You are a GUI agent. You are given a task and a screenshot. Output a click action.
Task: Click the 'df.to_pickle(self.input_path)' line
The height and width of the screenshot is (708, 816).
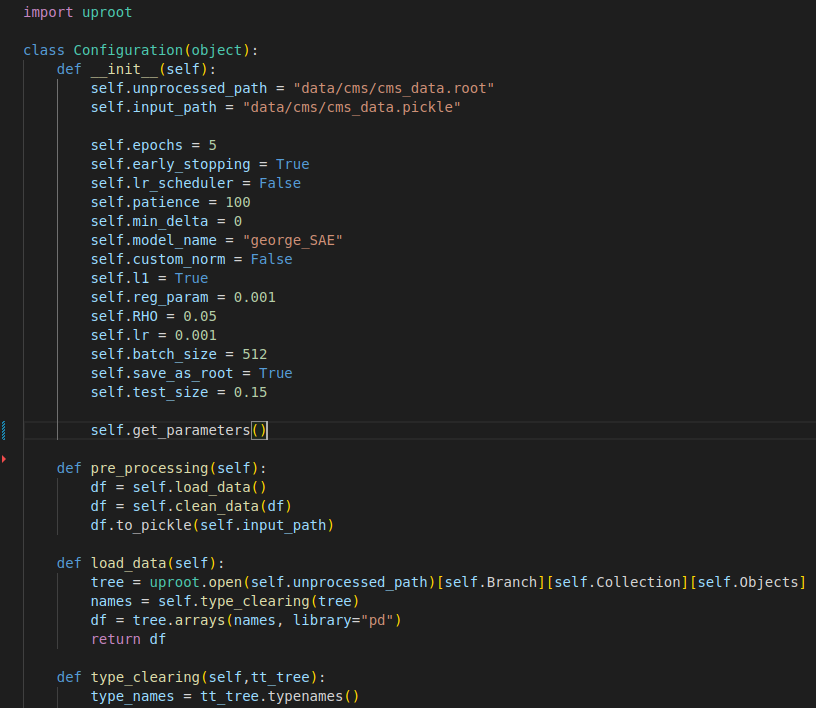[212, 525]
